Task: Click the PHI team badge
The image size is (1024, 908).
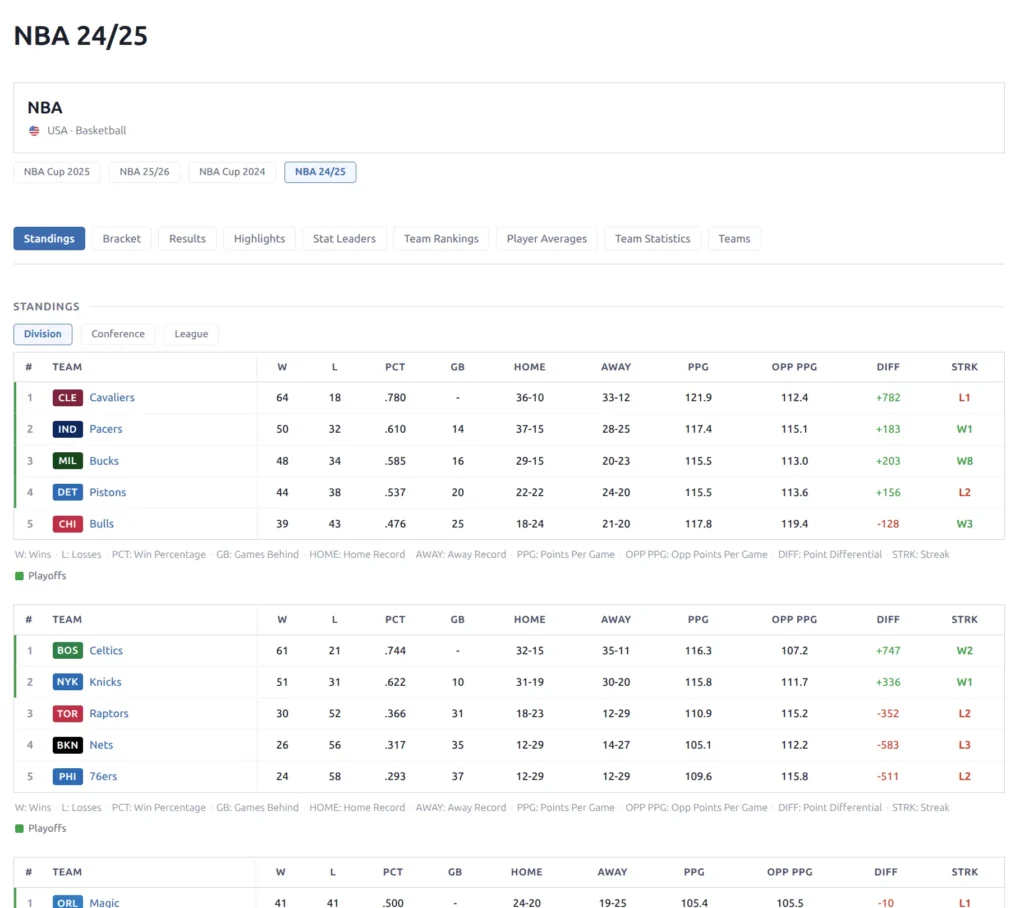Action: (67, 776)
